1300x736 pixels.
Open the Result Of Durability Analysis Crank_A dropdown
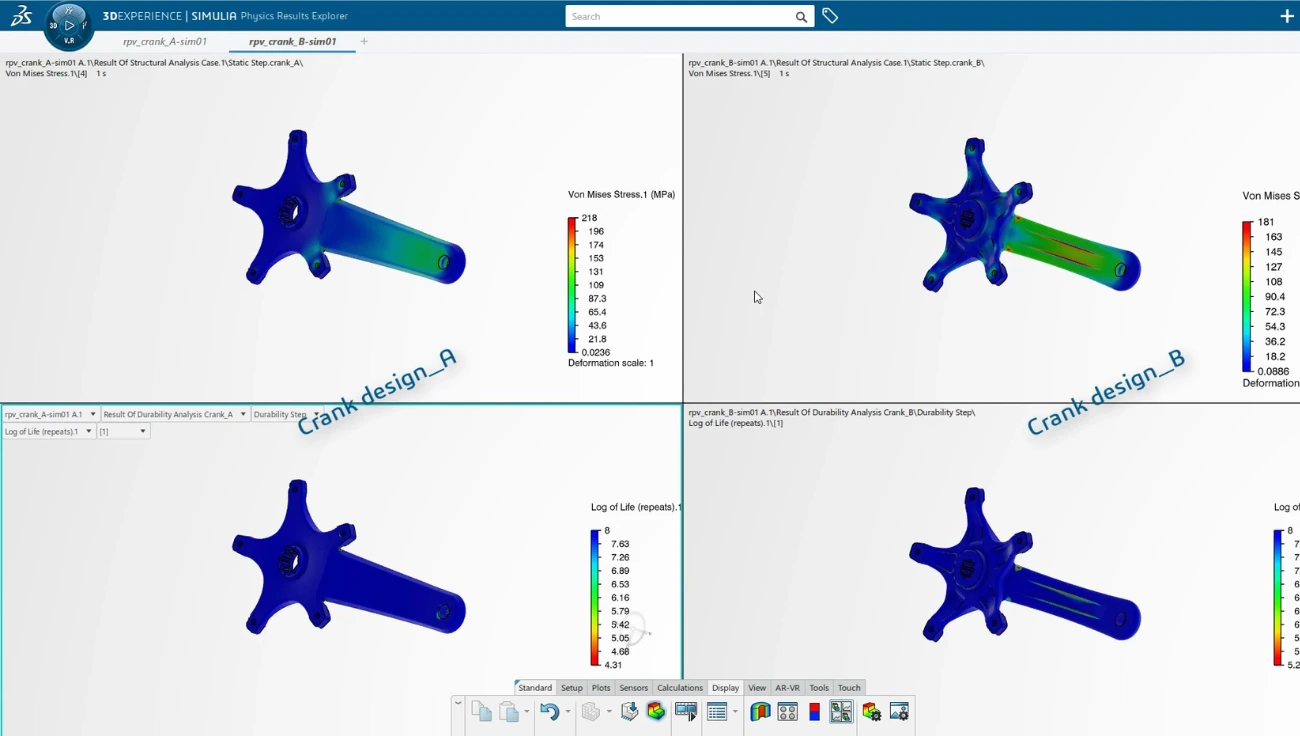point(175,414)
